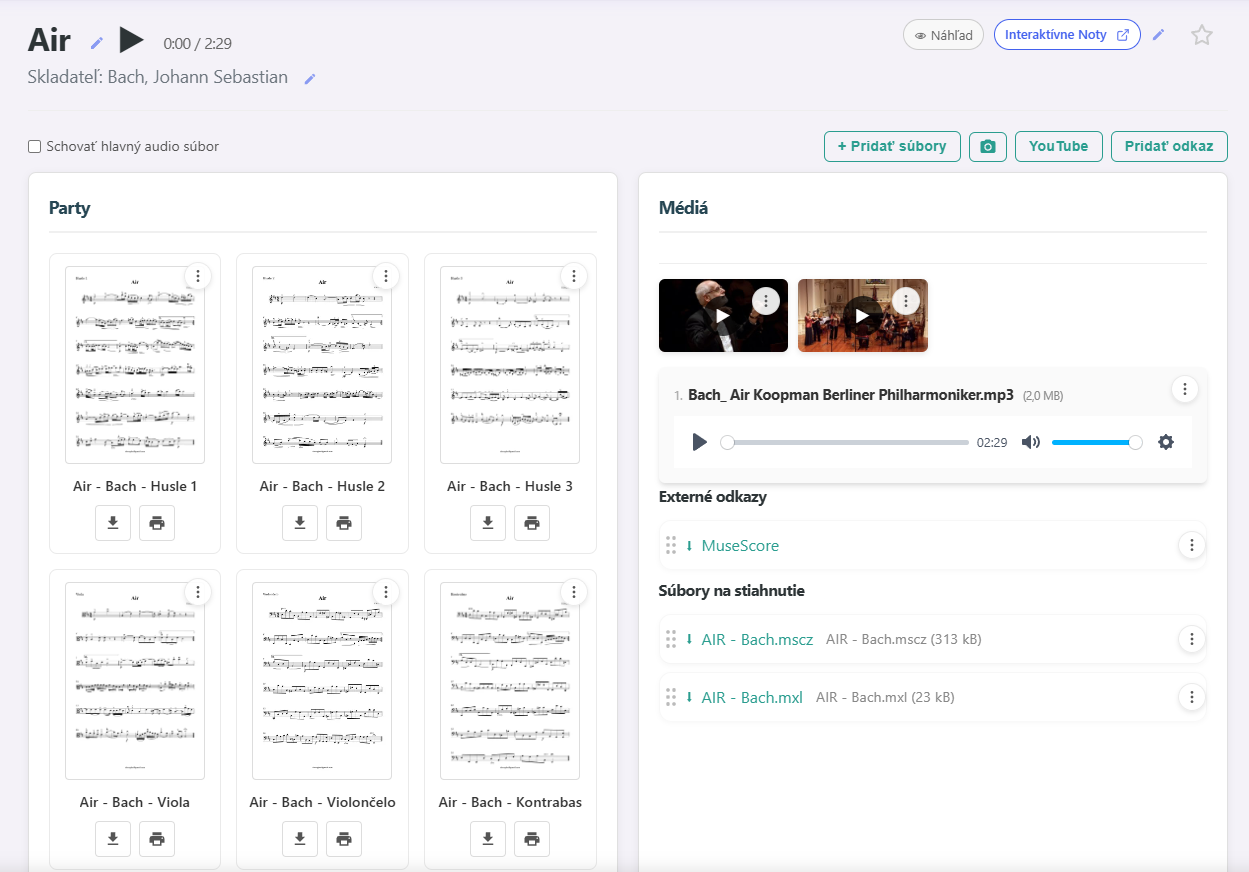Print the Kontrabas part
The height and width of the screenshot is (872, 1249).
tap(532, 839)
